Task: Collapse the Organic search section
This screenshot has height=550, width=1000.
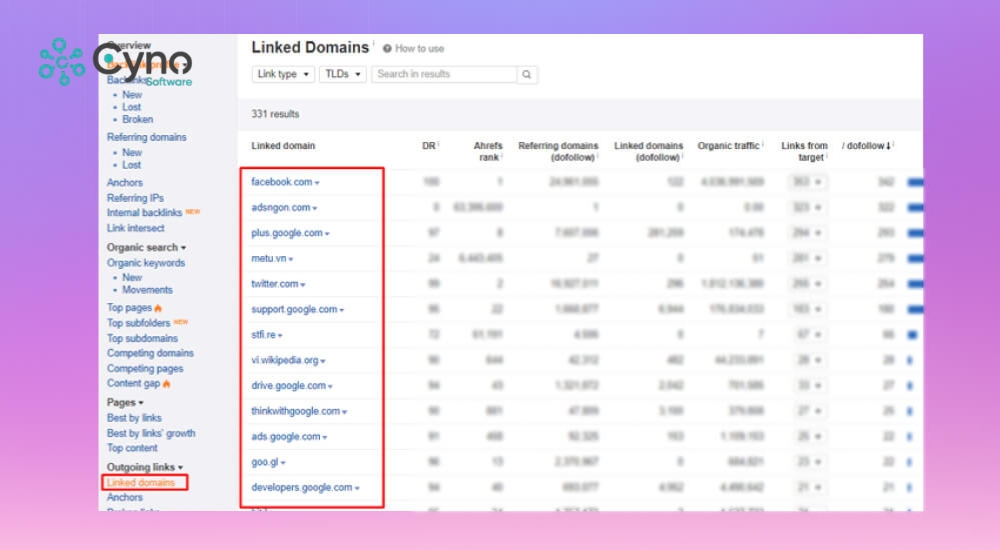Action: [146, 248]
